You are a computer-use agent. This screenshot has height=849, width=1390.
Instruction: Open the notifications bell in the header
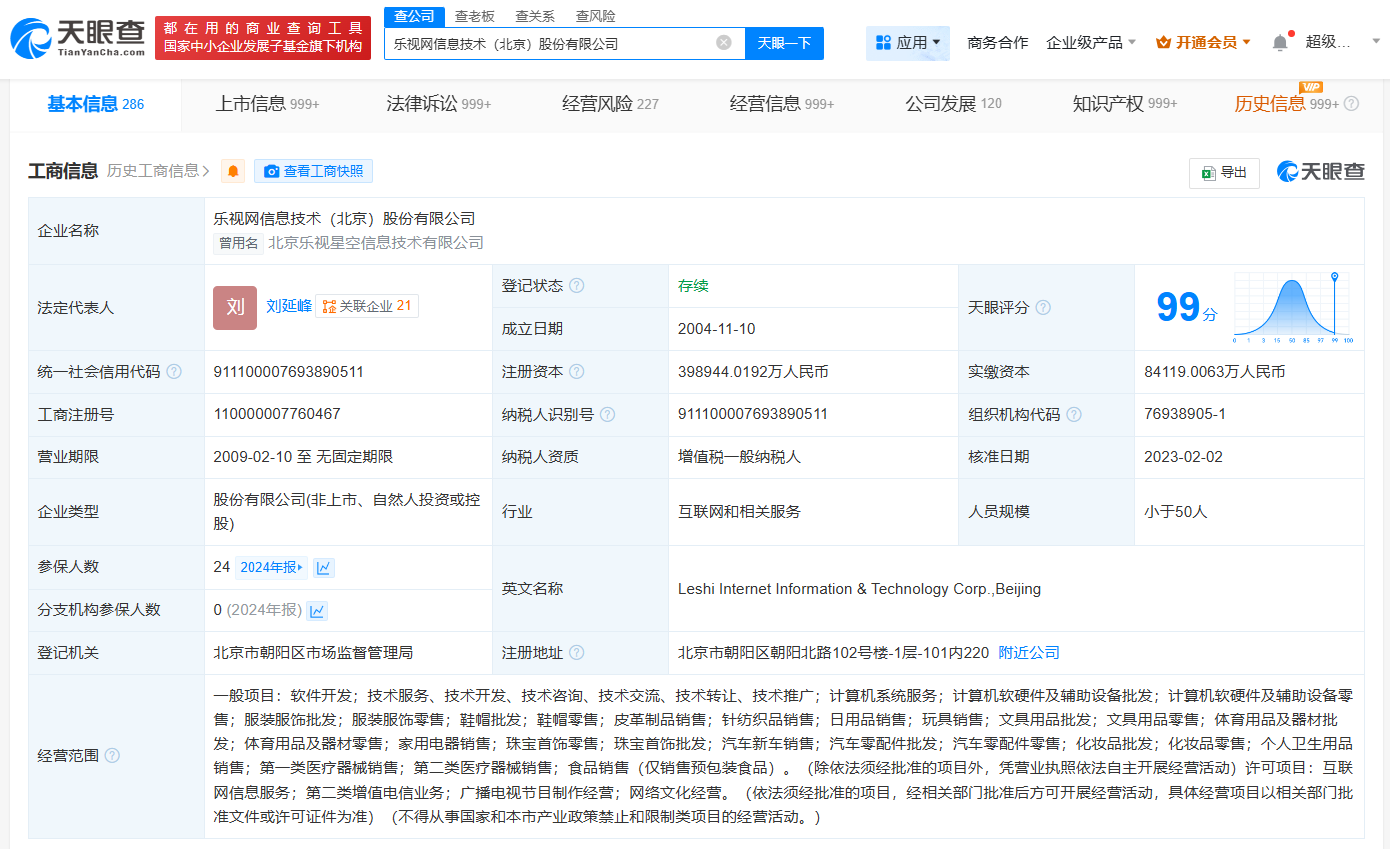pyautogui.click(x=1280, y=42)
